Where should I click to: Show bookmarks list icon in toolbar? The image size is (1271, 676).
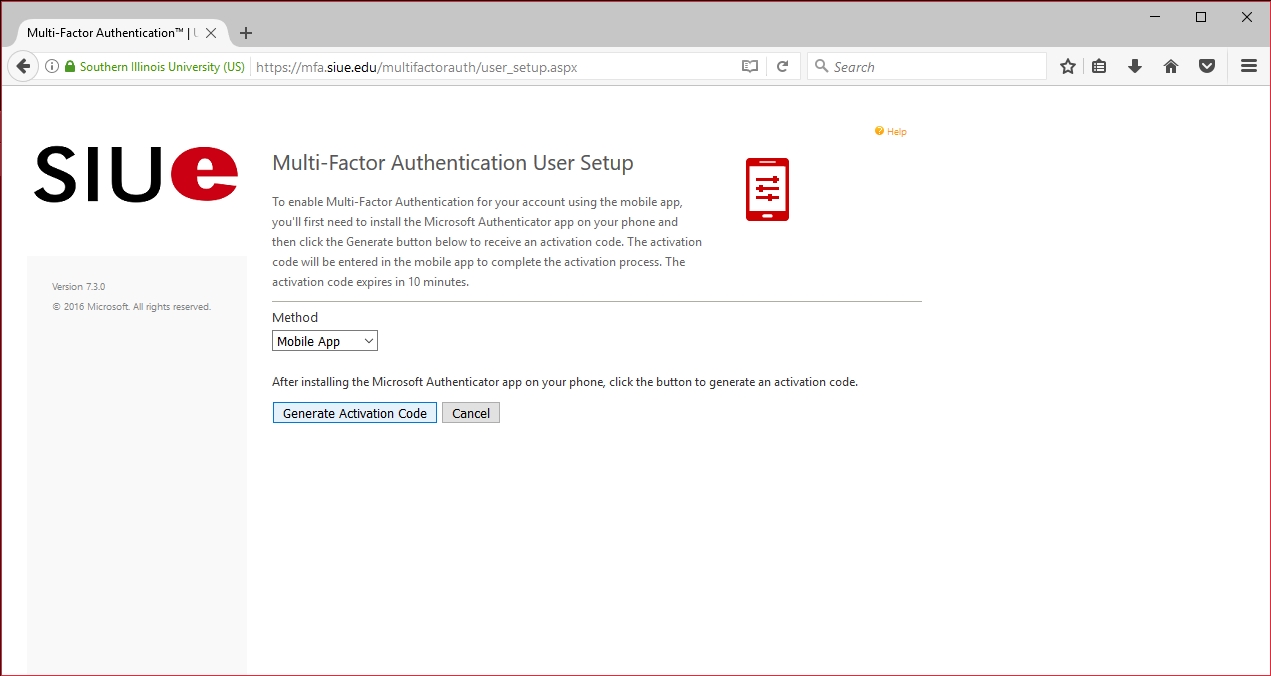click(x=1099, y=67)
